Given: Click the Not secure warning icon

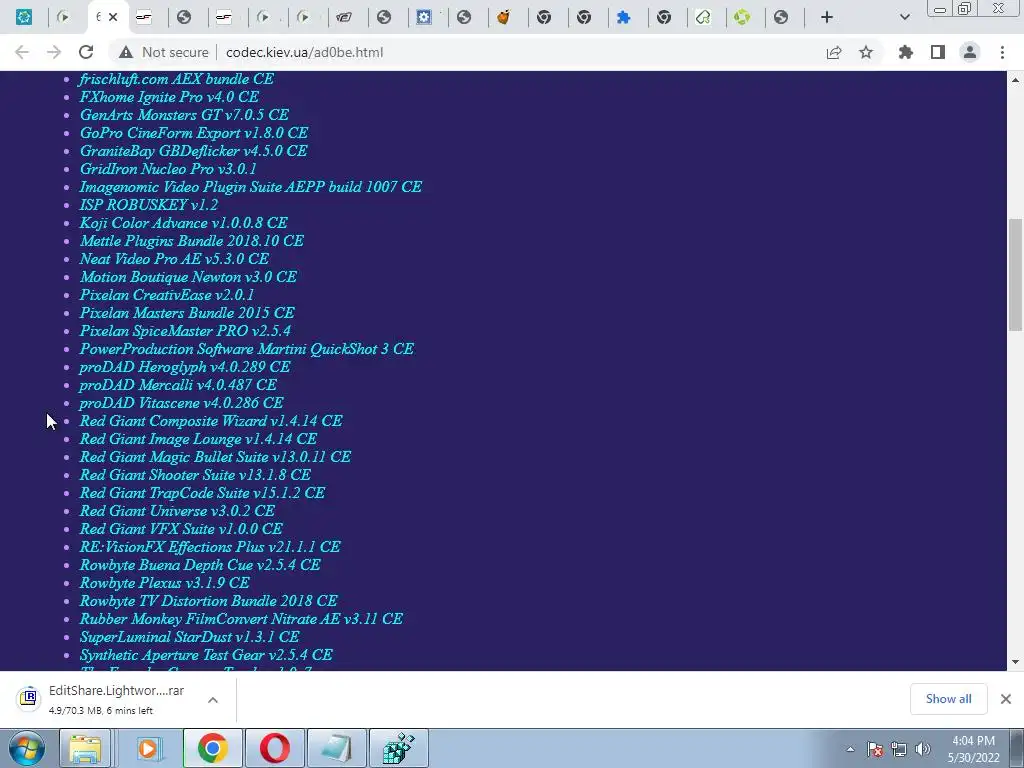Looking at the screenshot, I should (x=125, y=52).
